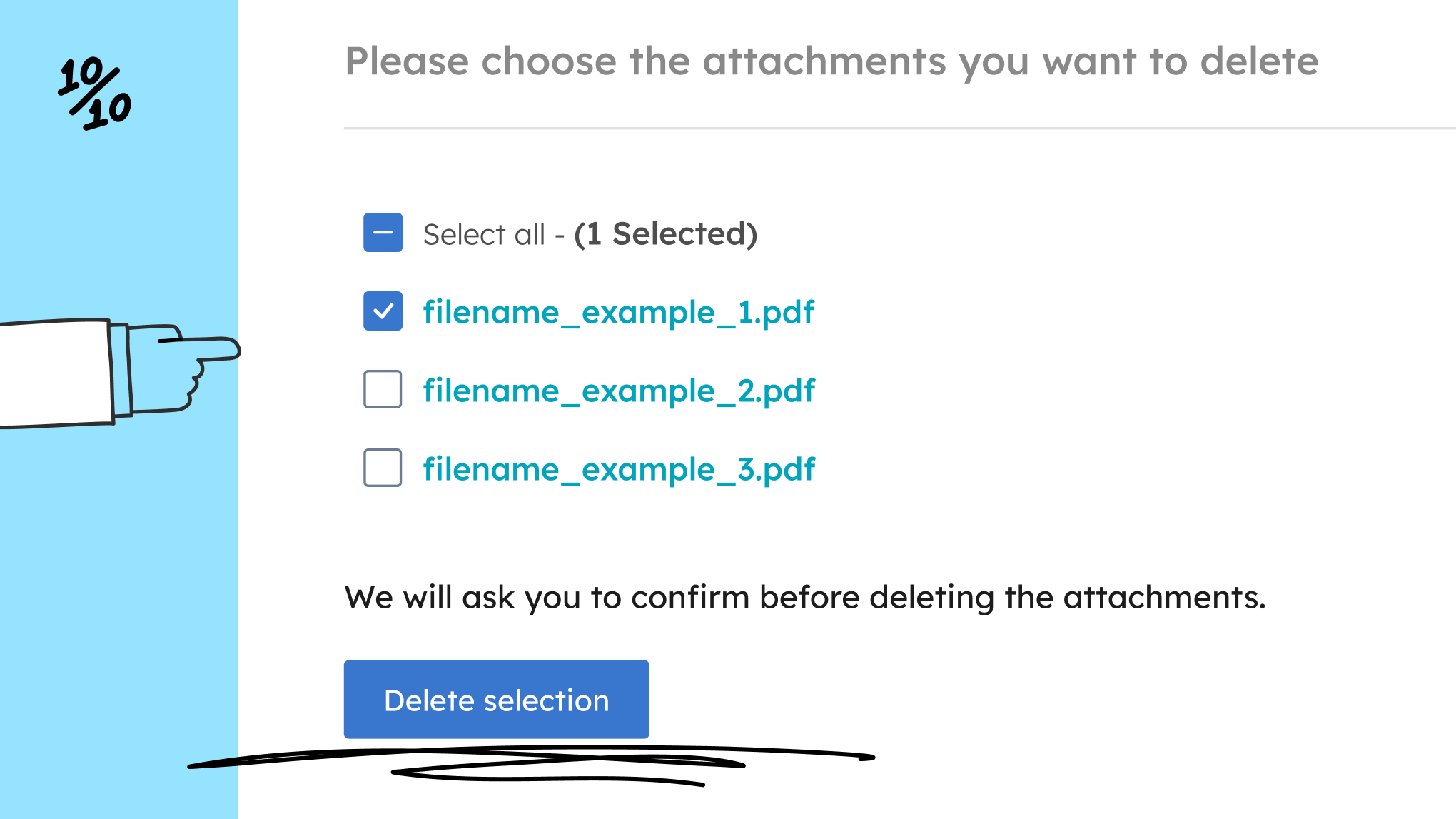The image size is (1456, 819).
Task: Toggle the Select all checkbox
Action: click(x=383, y=233)
